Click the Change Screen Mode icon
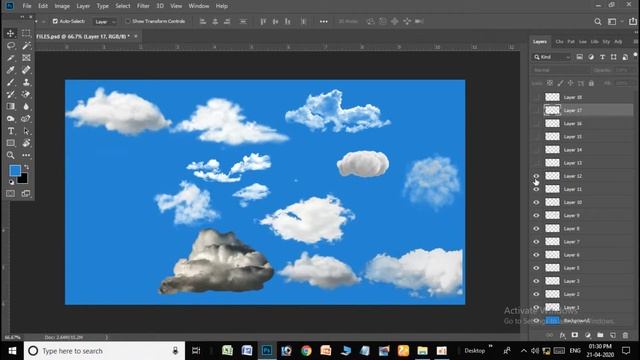 click(x=26, y=193)
